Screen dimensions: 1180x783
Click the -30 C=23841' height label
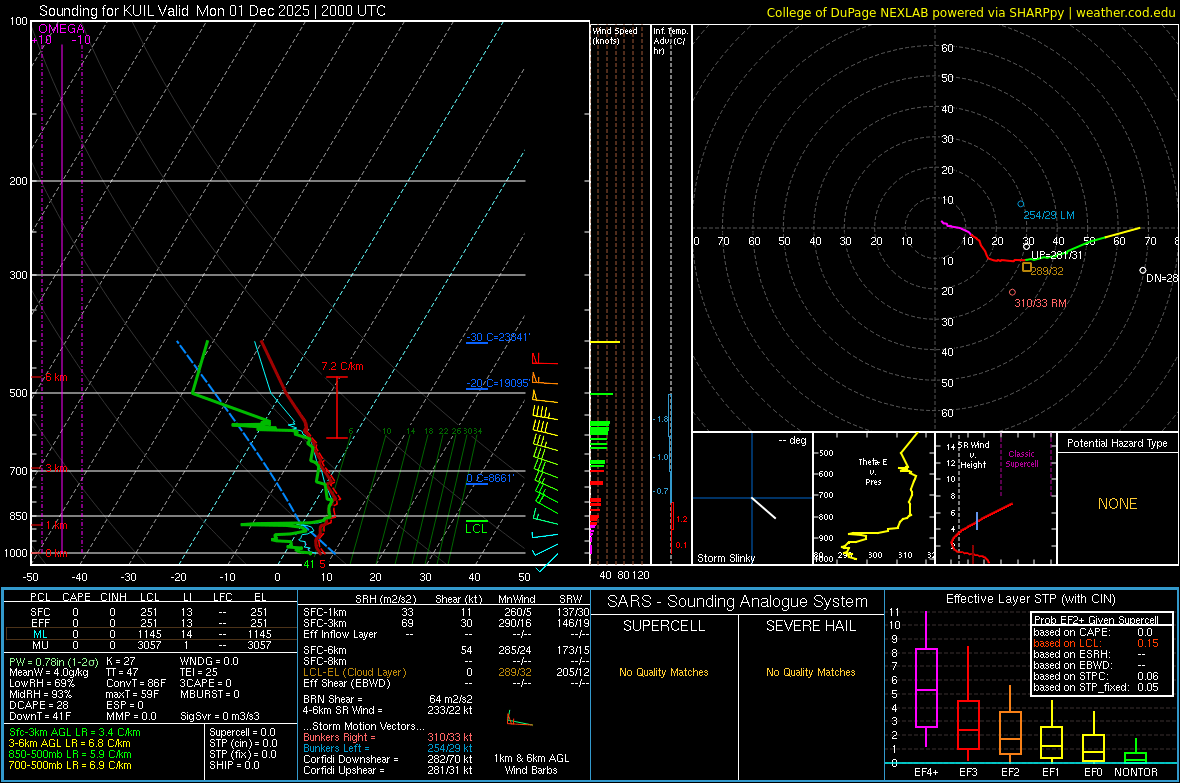(498, 337)
